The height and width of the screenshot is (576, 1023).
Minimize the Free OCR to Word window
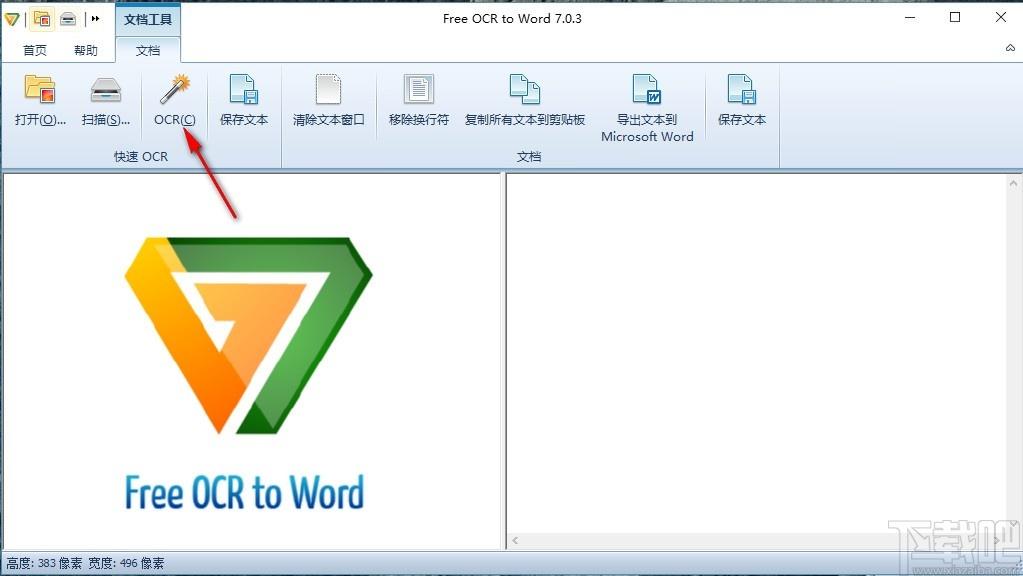(x=910, y=18)
